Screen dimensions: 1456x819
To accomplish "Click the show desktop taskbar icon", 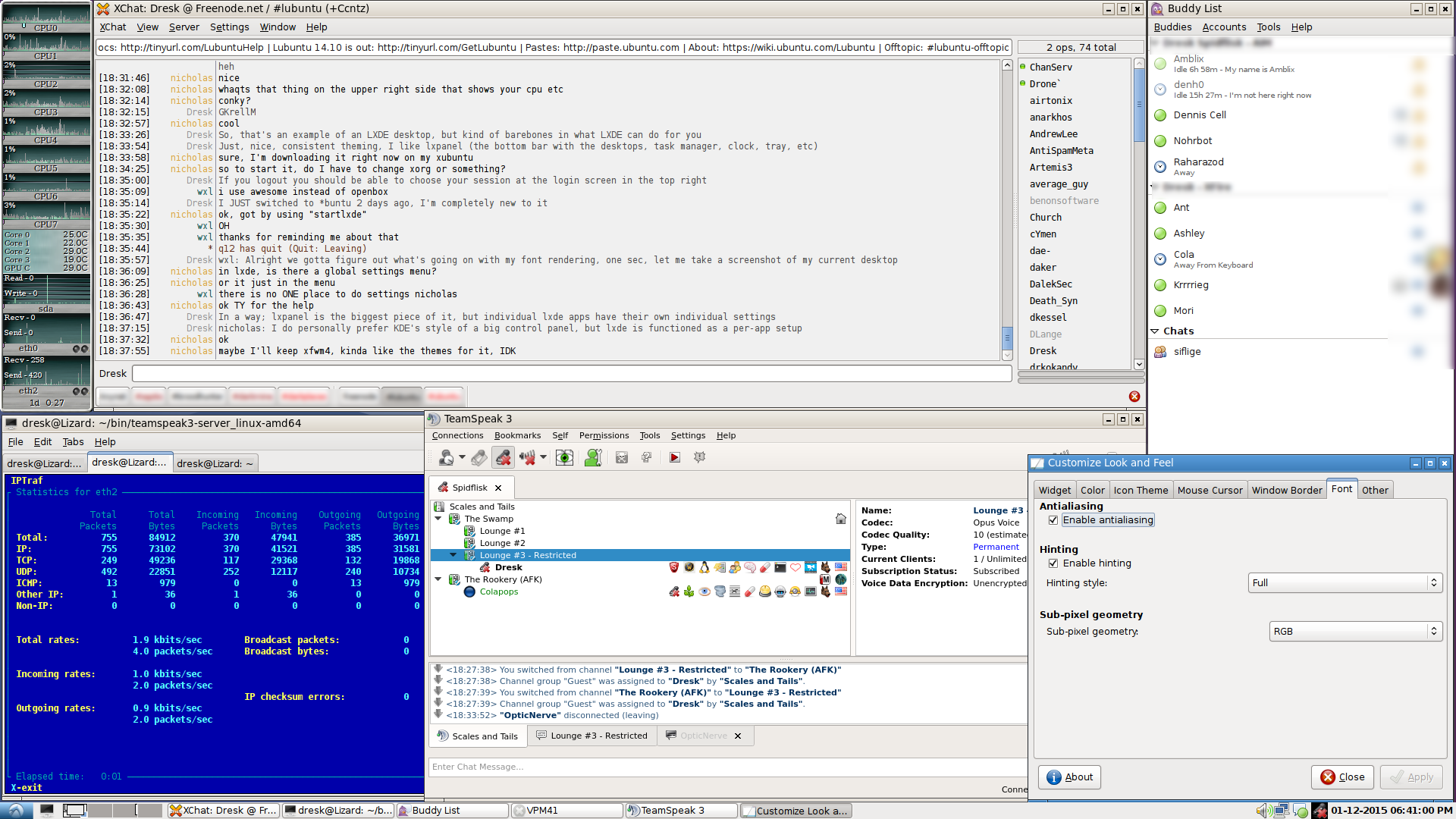I will (x=47, y=810).
